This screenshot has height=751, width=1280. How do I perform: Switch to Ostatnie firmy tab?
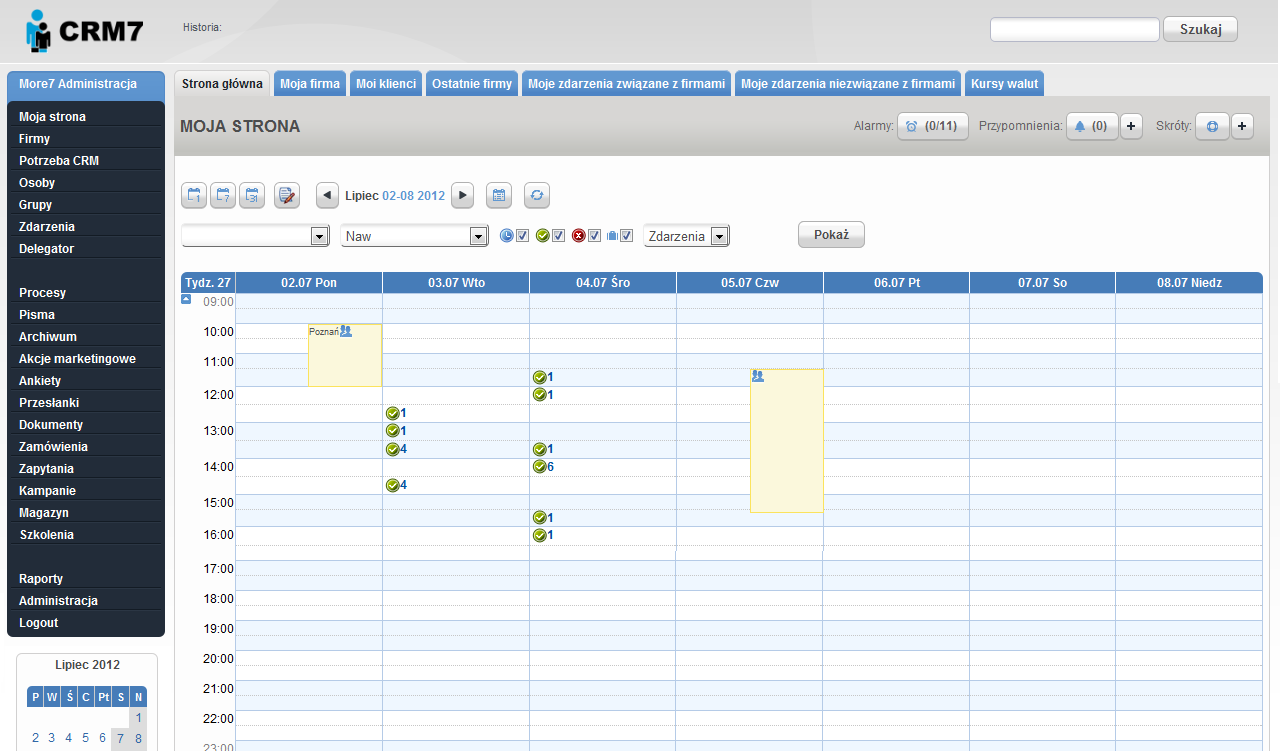click(472, 84)
